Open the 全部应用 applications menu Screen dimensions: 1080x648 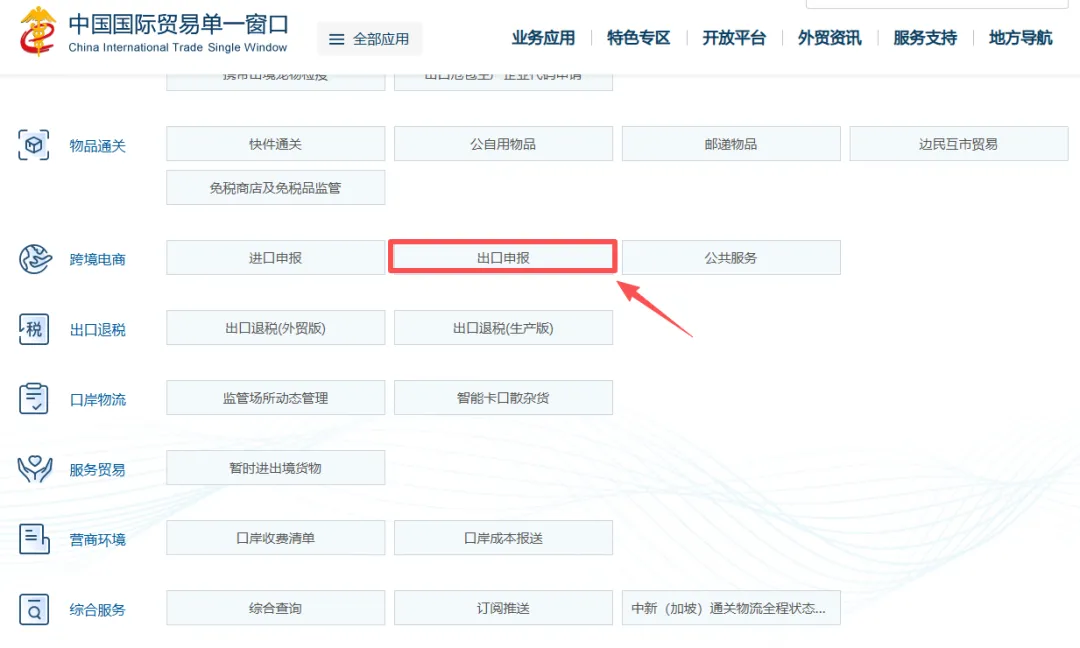369,38
